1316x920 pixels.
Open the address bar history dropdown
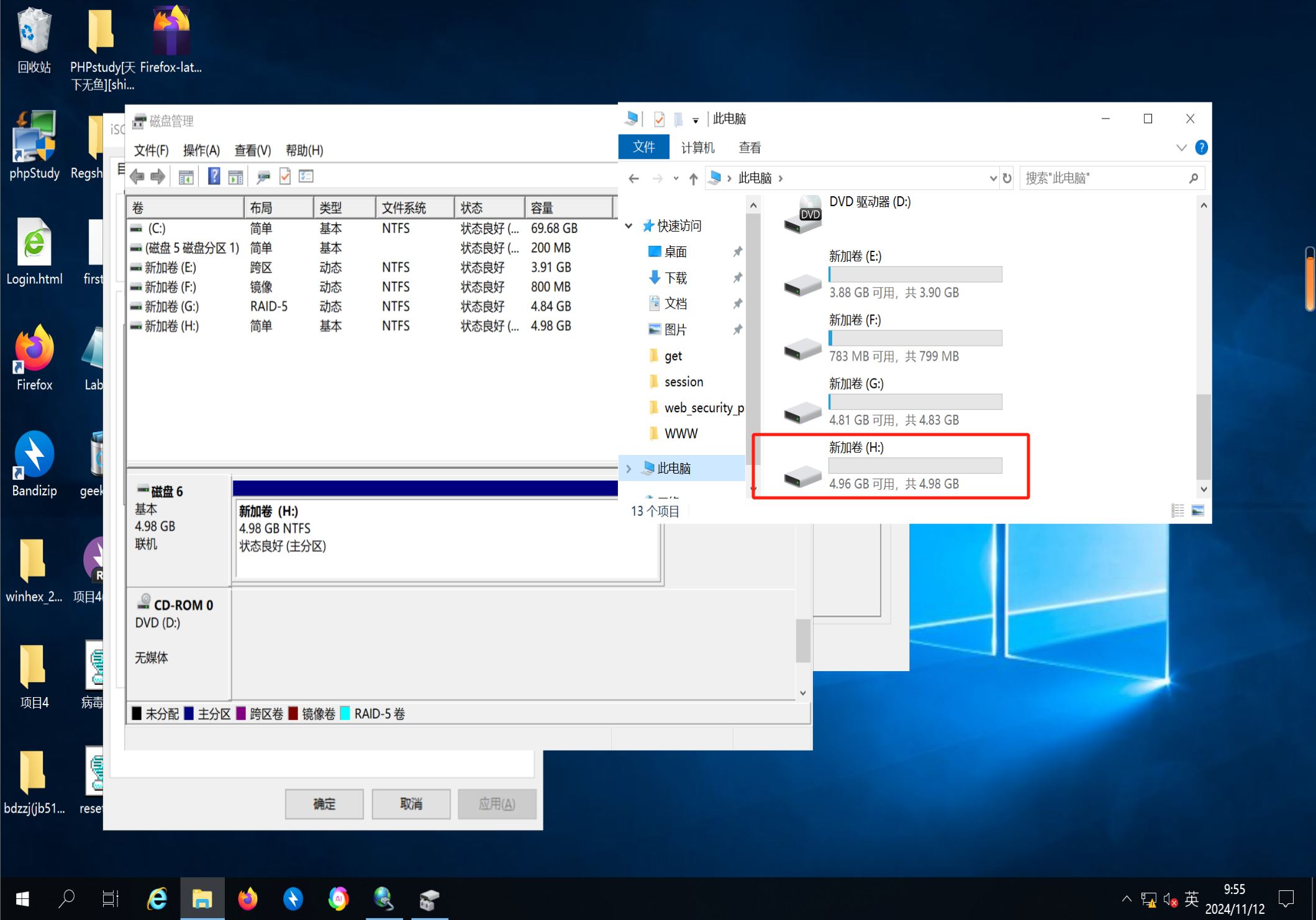(992, 179)
